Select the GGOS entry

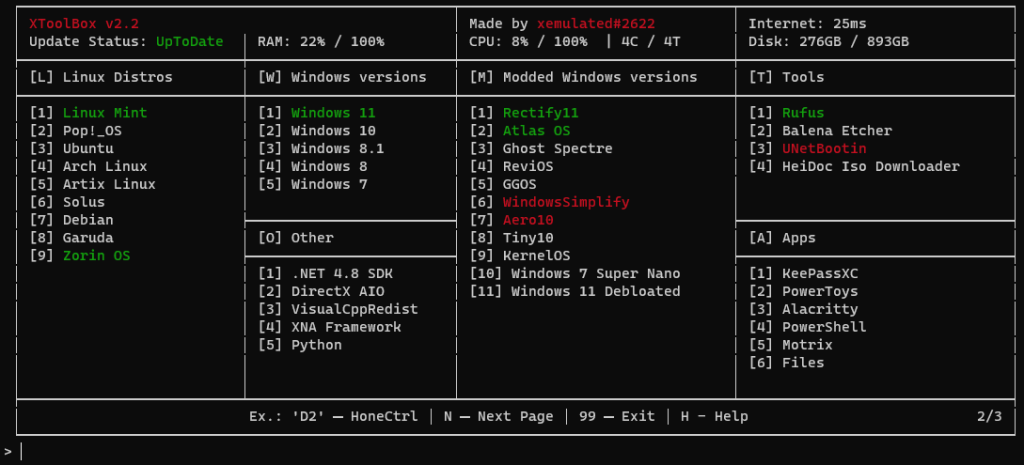[x=502, y=184]
